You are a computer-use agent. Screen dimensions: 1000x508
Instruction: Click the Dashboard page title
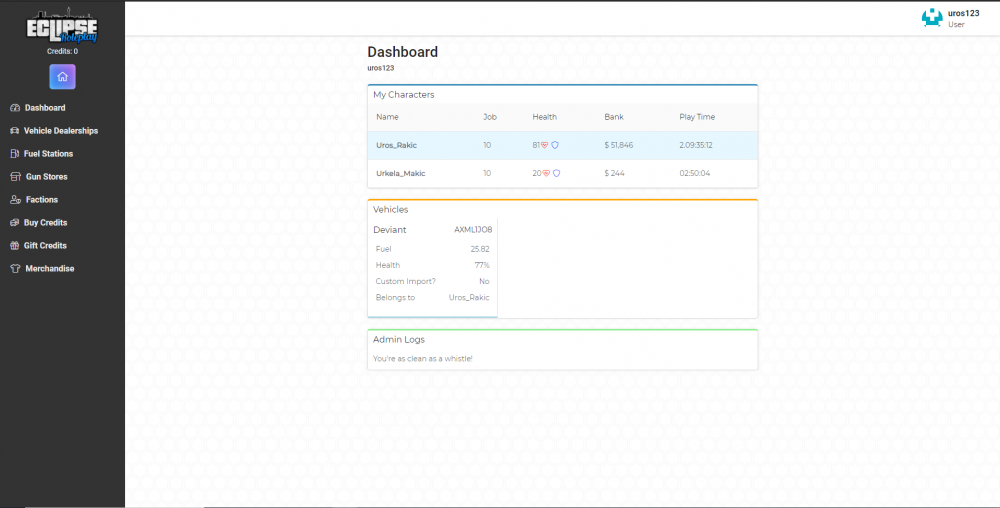pos(402,52)
